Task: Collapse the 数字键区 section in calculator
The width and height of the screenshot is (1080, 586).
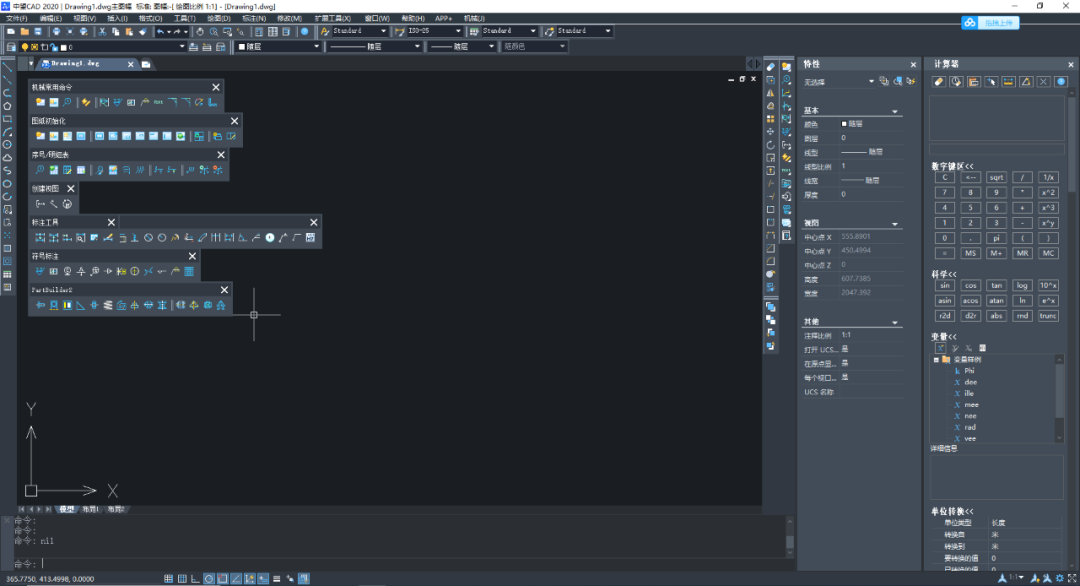Action: [x=953, y=166]
